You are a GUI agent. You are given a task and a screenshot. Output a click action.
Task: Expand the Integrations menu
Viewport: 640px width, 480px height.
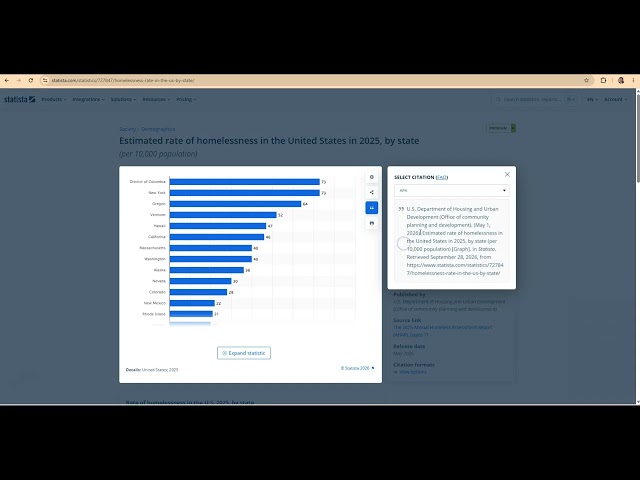click(x=89, y=99)
